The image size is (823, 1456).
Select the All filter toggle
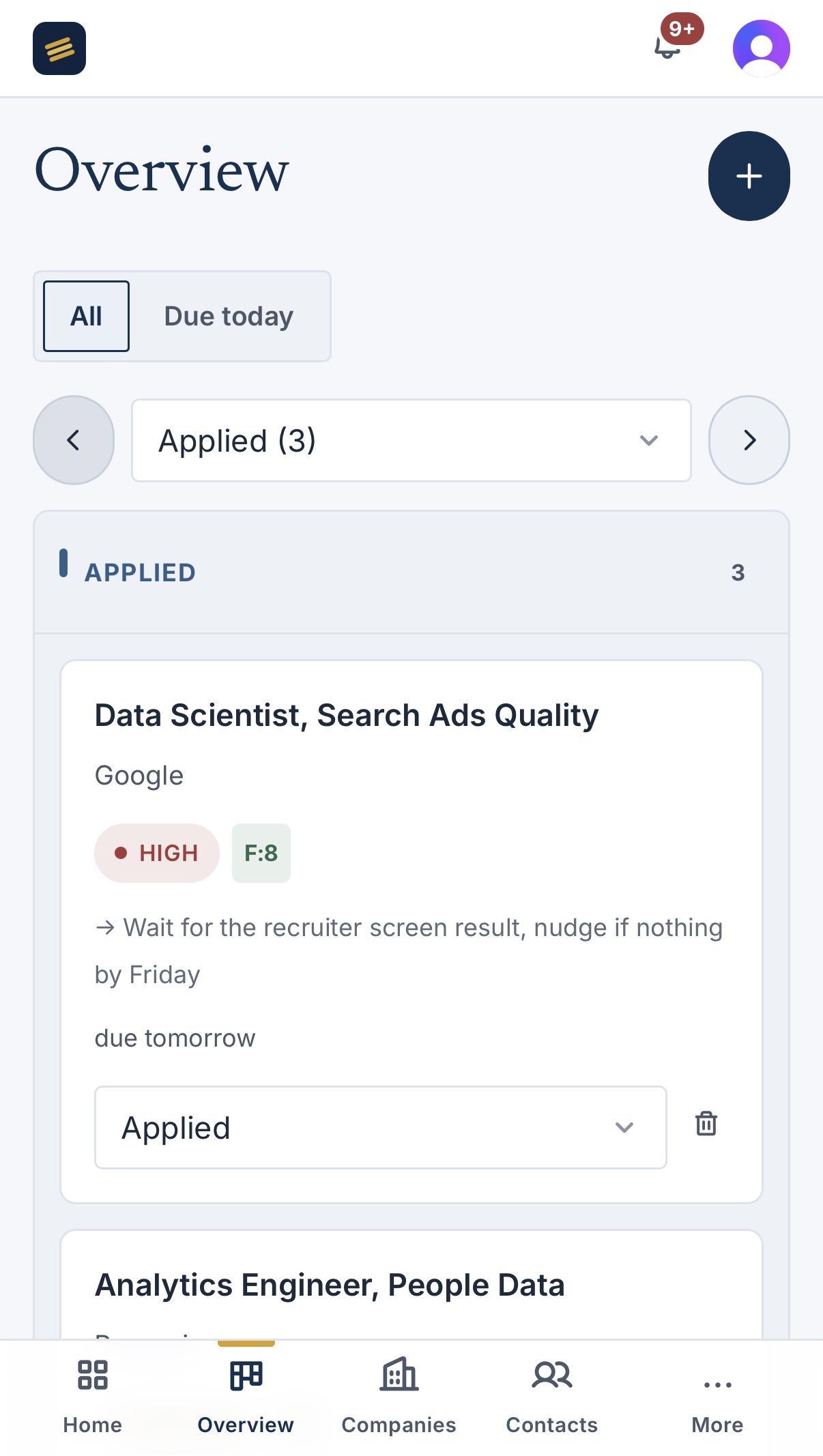pos(86,317)
